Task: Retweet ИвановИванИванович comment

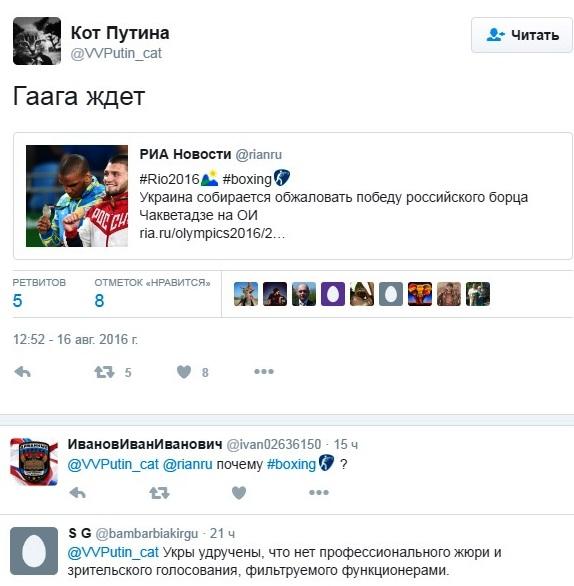Action: (159, 493)
